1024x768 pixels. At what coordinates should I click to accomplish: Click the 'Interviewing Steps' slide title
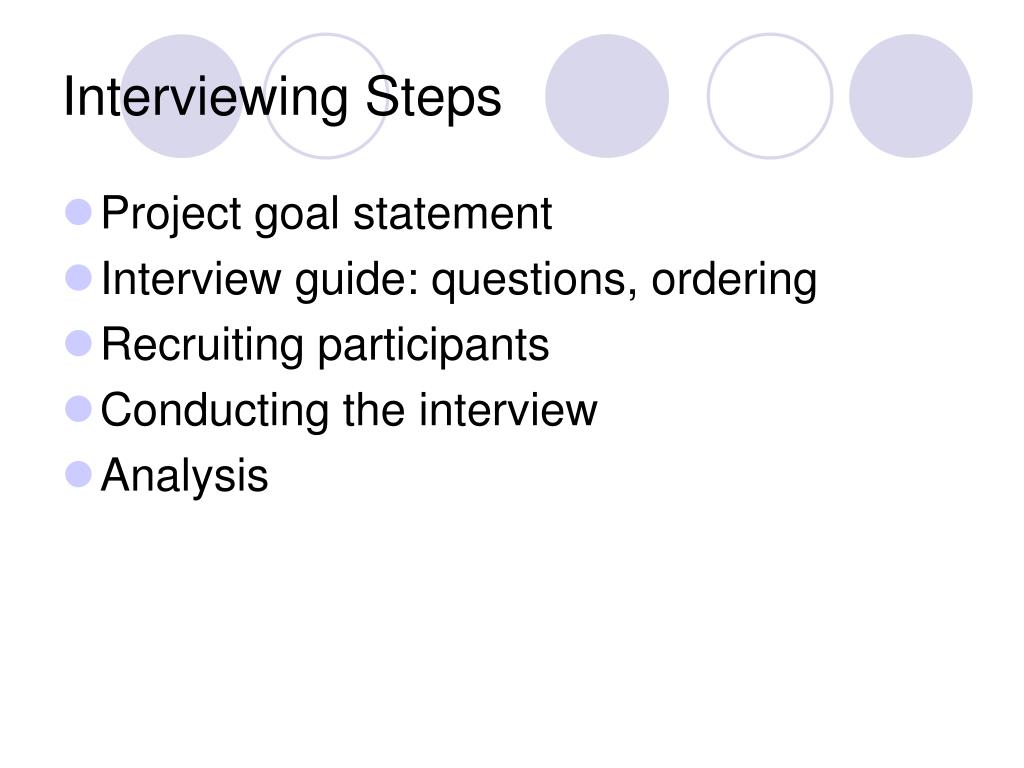(282, 98)
